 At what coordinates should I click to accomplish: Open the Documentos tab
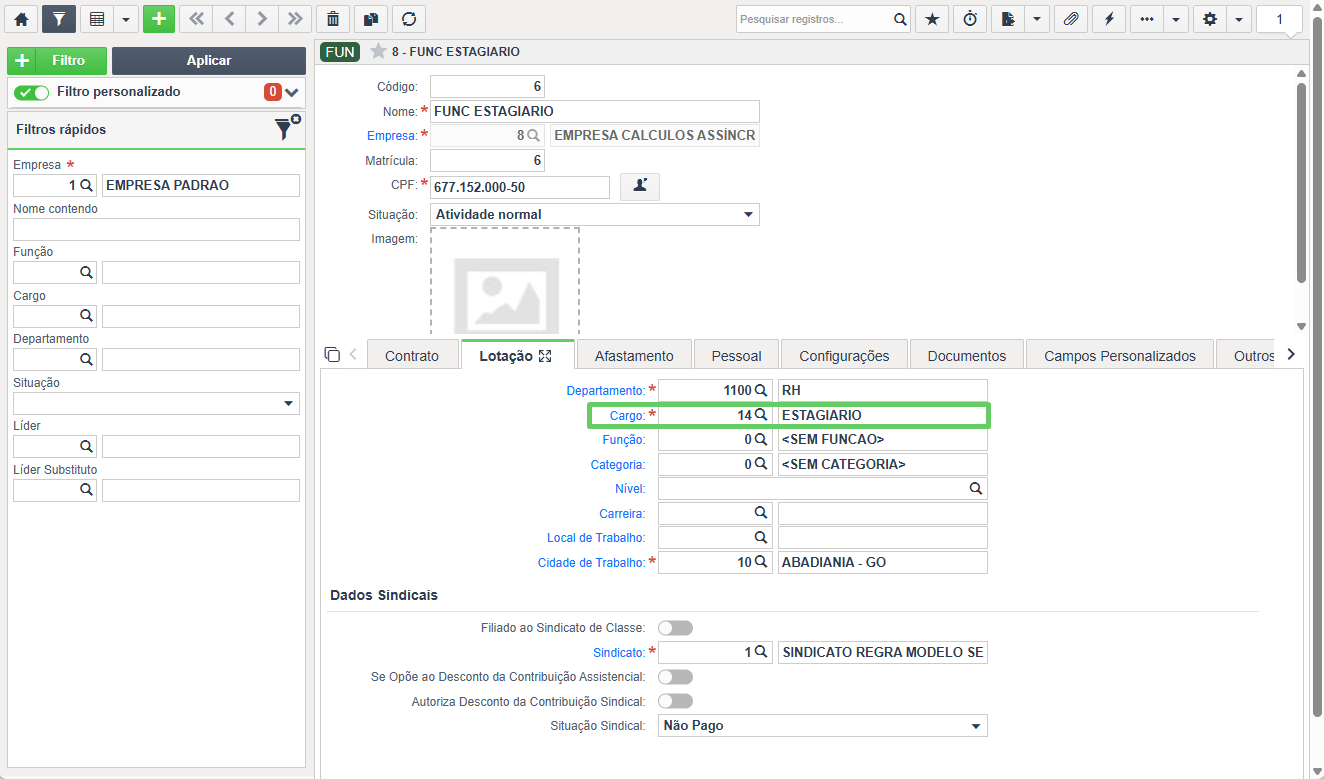tap(967, 355)
